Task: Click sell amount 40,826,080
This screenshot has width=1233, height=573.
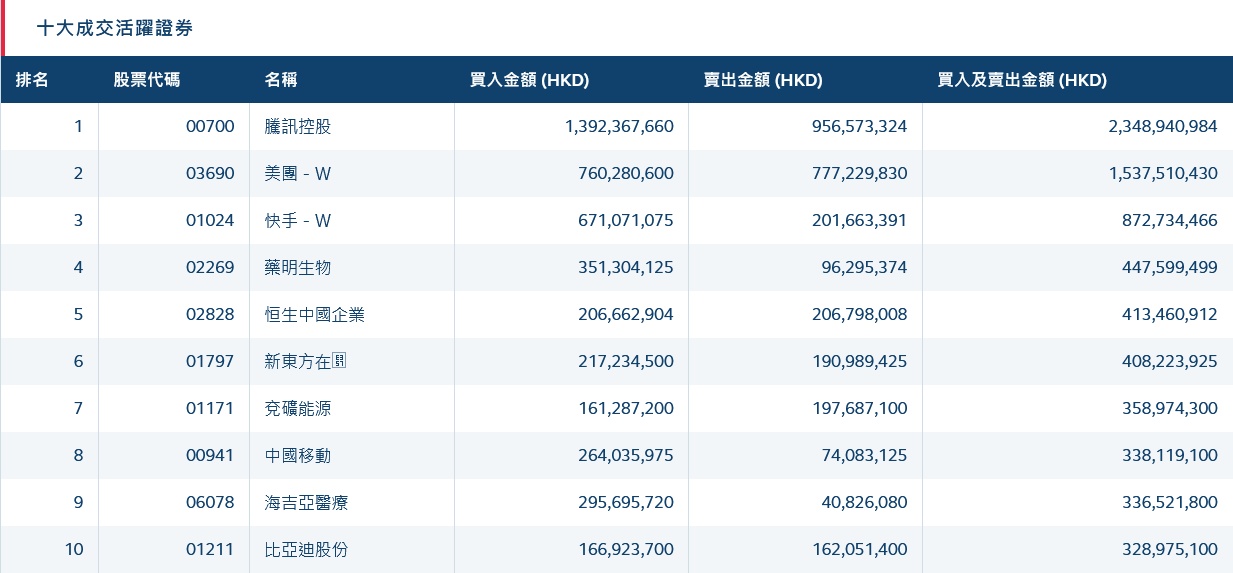Action: coord(865,503)
